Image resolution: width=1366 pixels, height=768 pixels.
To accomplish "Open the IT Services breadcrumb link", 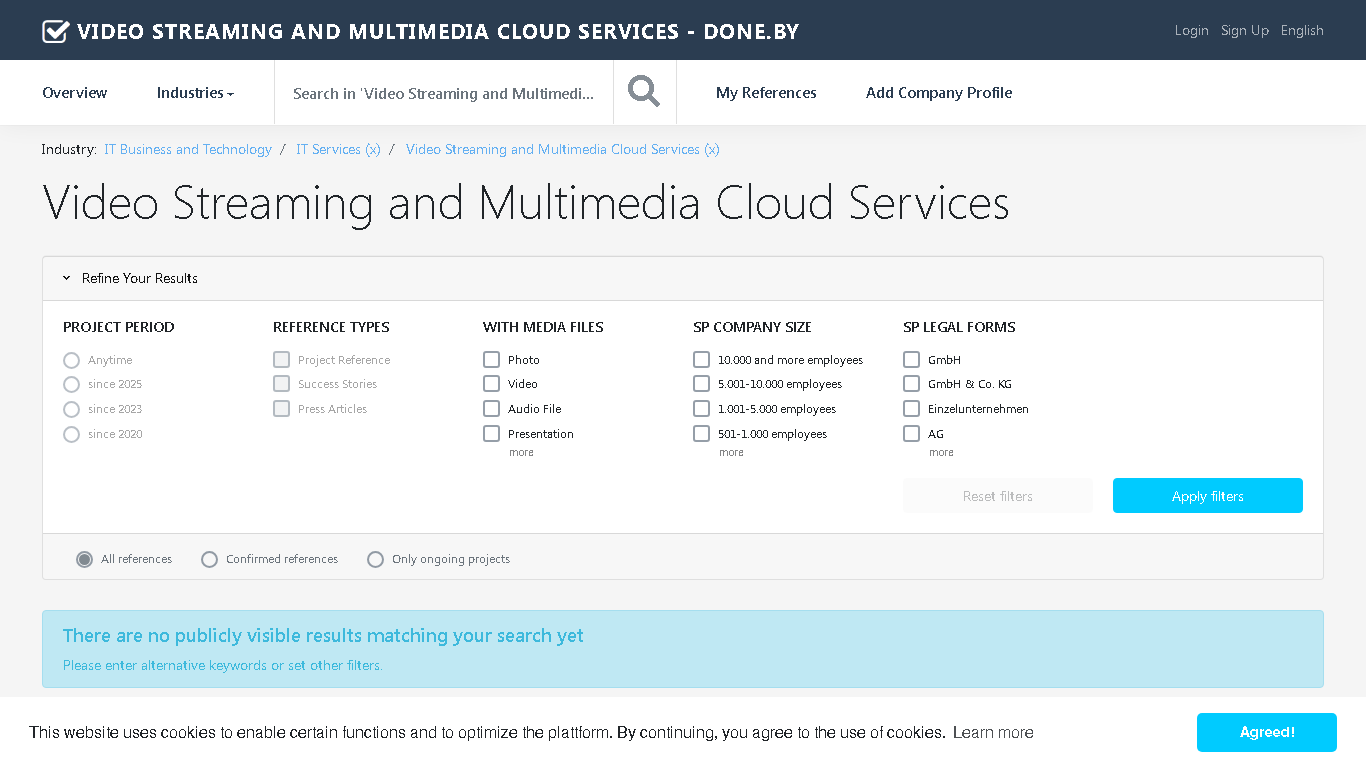I will [x=338, y=149].
